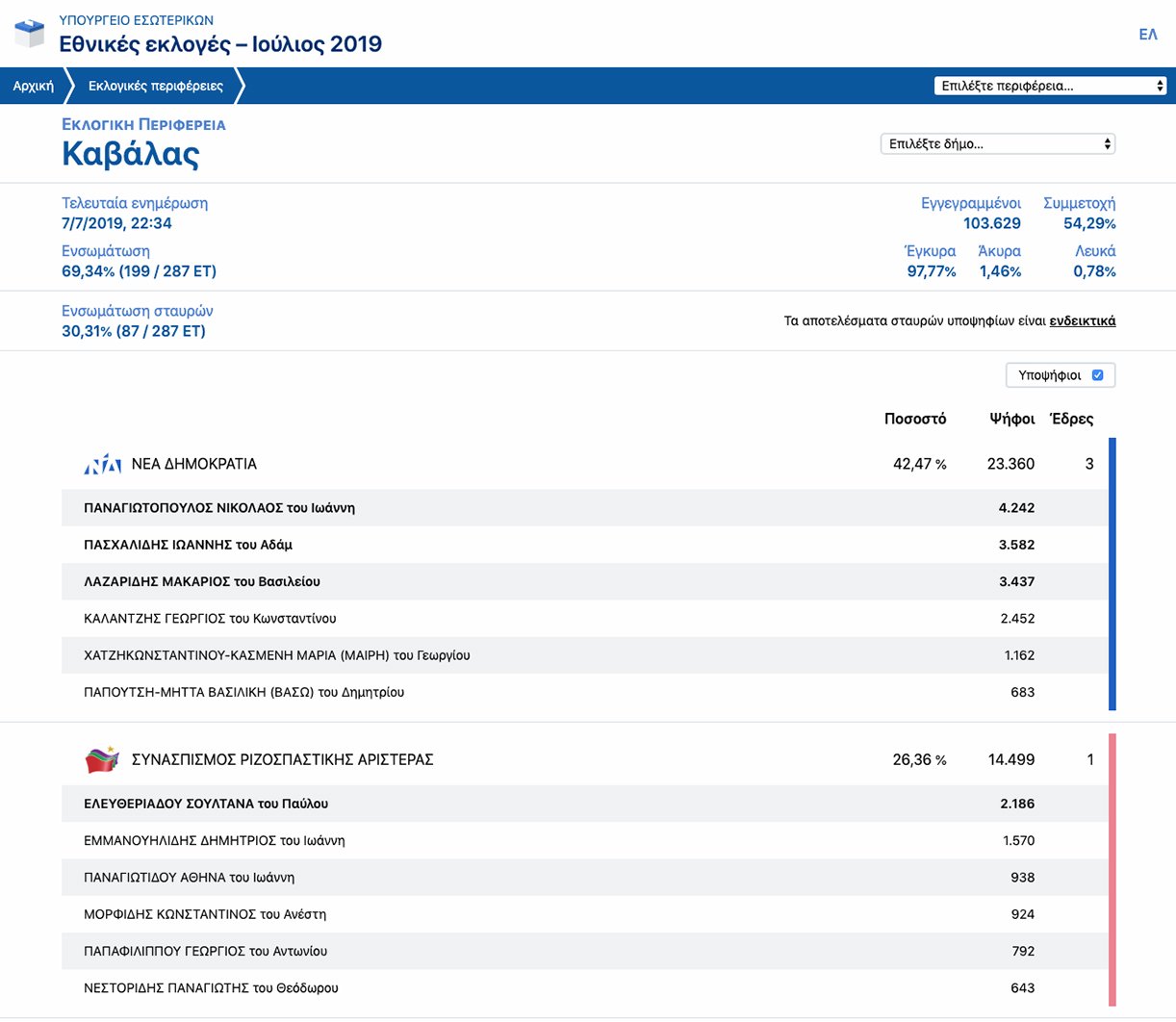Click the 2.186 votes for Ελευθεριάδου
Screen dimensions: 1176x1022
tap(1017, 804)
